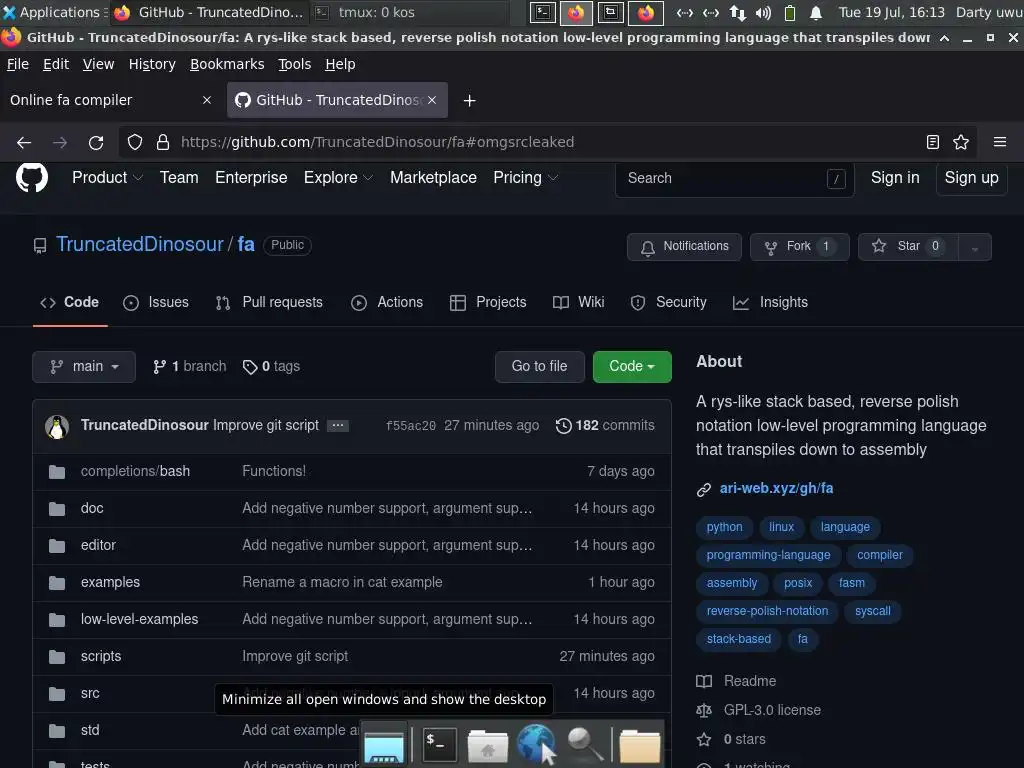Viewport: 1024px width, 768px height.
Task: Open the ari-web.xyz/gh/fa link
Action: pyautogui.click(x=776, y=488)
